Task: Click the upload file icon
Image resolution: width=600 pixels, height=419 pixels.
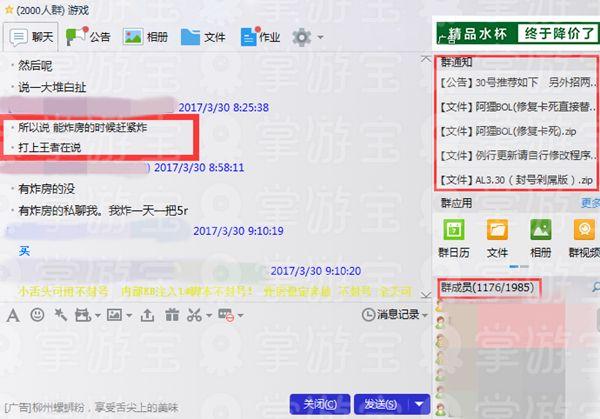Action: click(x=147, y=315)
